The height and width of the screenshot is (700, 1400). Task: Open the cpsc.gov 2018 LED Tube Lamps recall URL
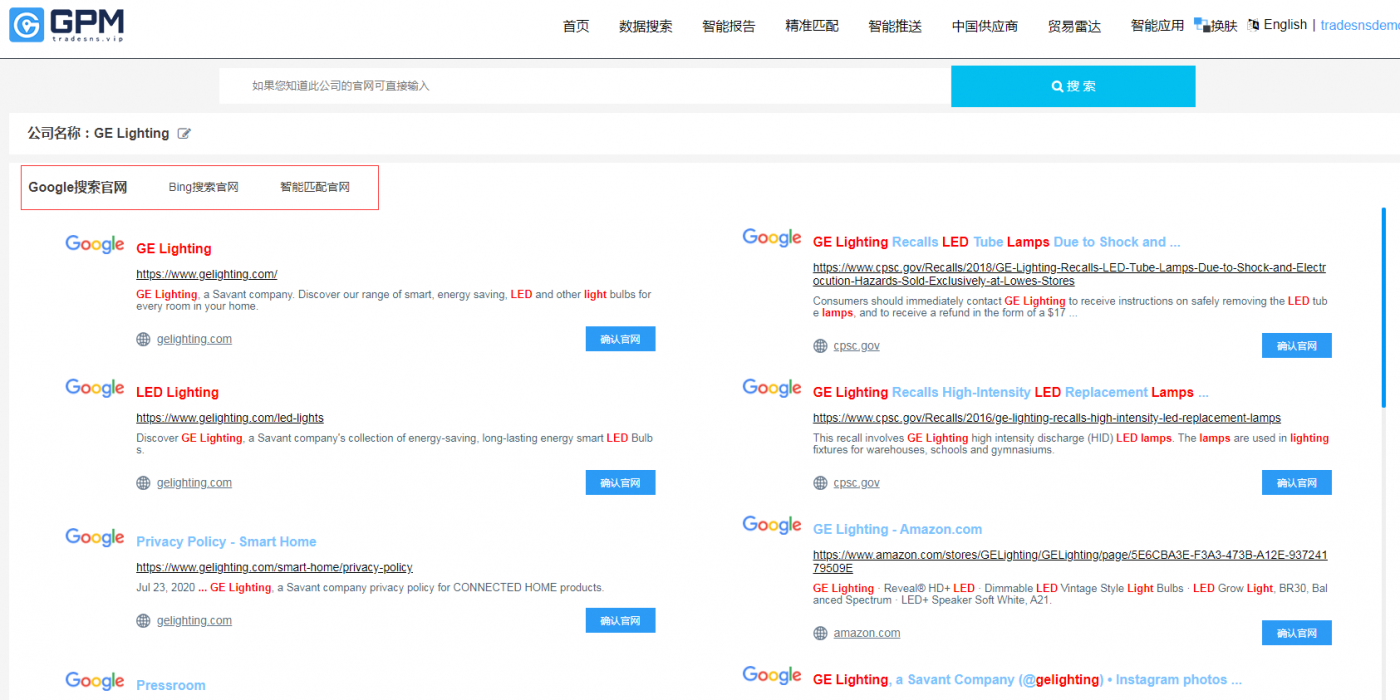point(1069,274)
